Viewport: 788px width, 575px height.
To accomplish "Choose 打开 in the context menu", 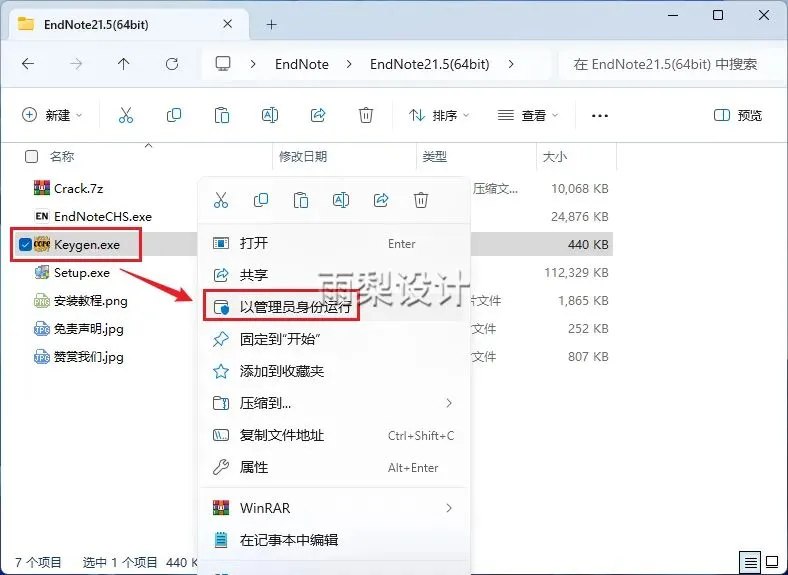I will pos(334,243).
